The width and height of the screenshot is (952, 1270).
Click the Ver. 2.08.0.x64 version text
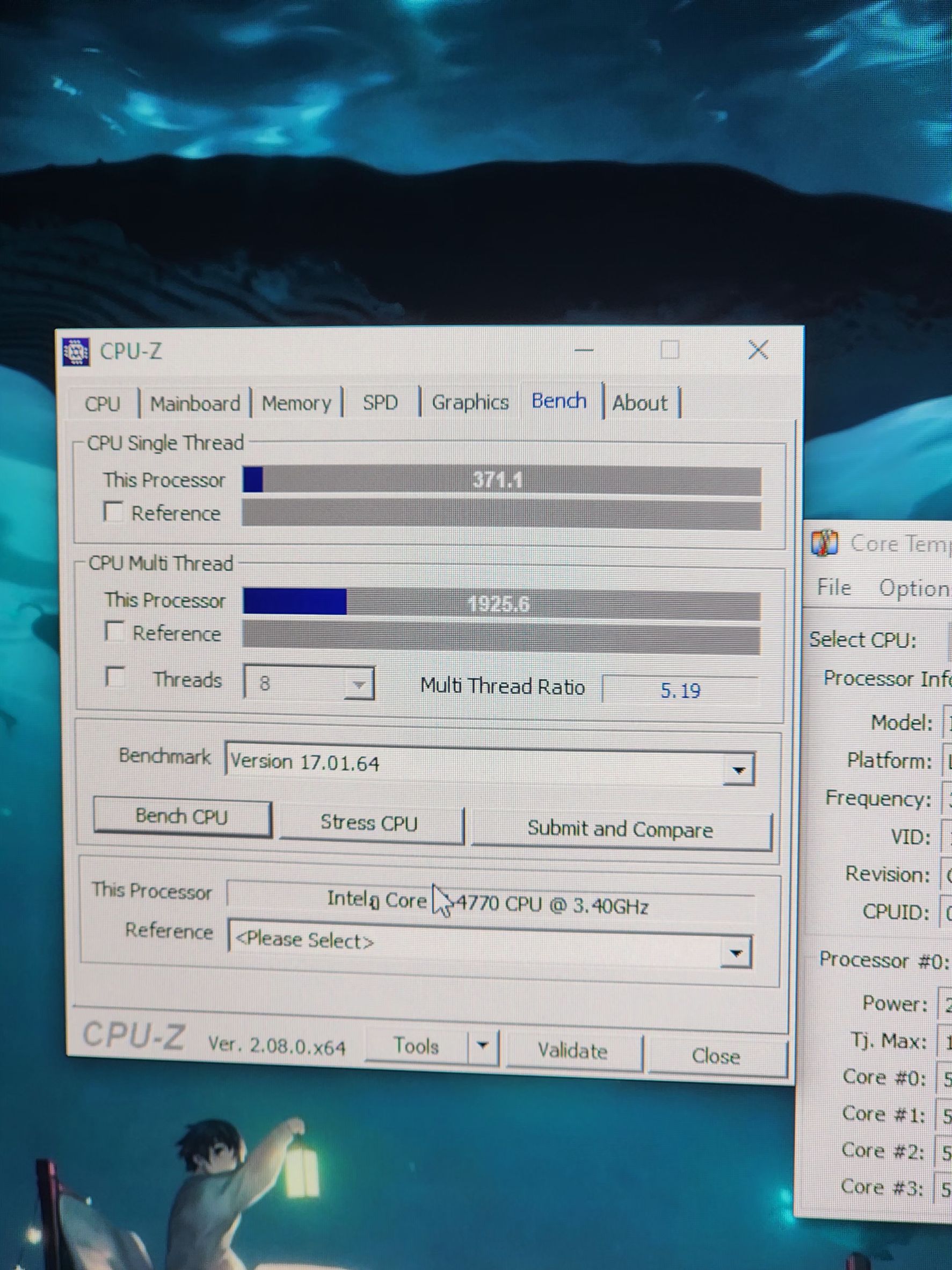pyautogui.click(x=277, y=1046)
